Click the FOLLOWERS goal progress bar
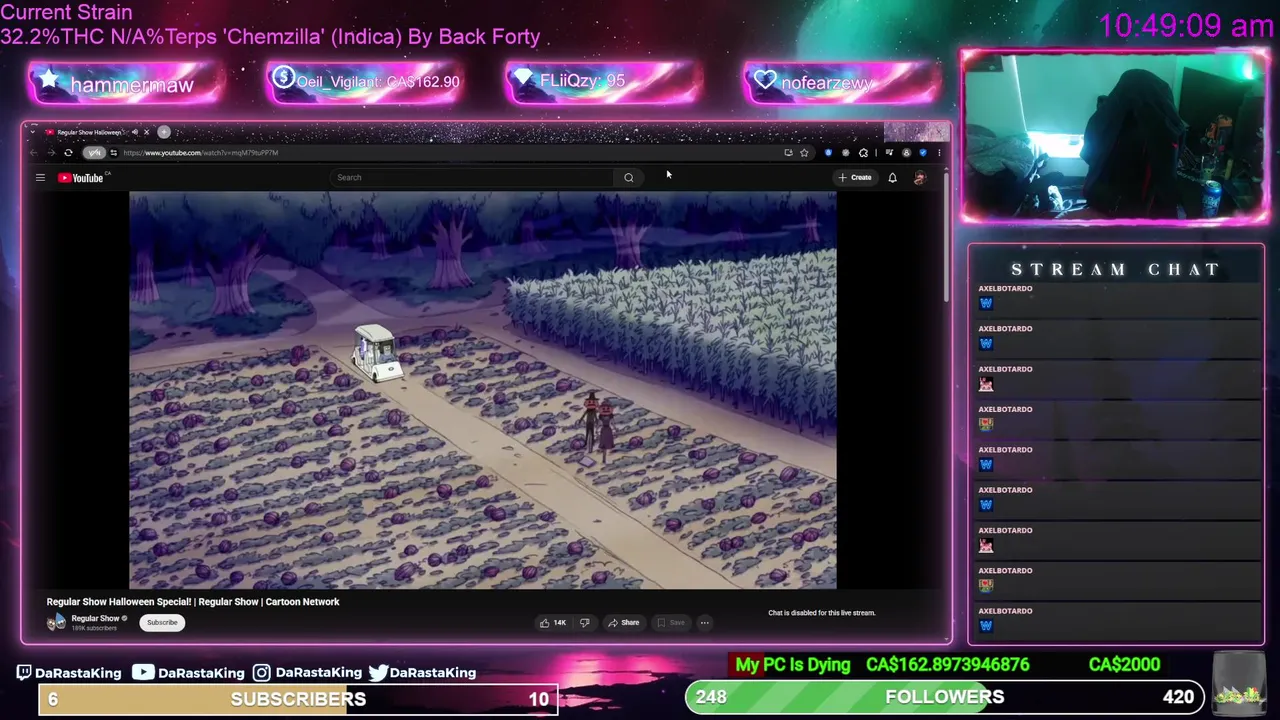The image size is (1280, 720). point(944,697)
